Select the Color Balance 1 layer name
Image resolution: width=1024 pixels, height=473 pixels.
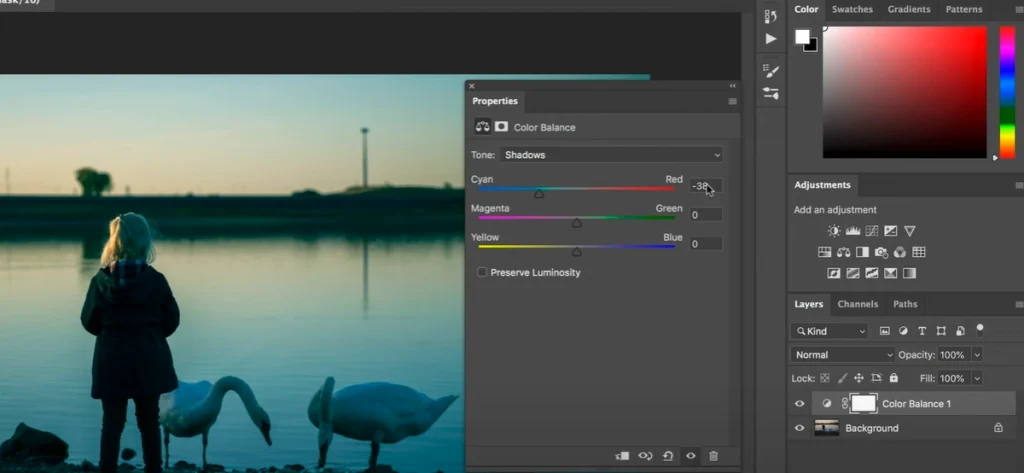(916, 404)
